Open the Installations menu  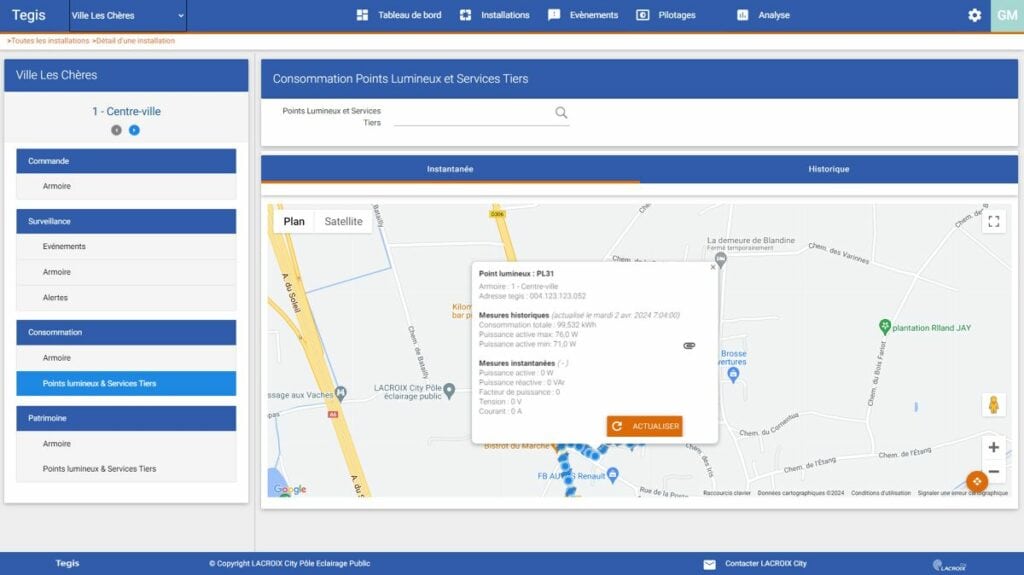point(505,15)
